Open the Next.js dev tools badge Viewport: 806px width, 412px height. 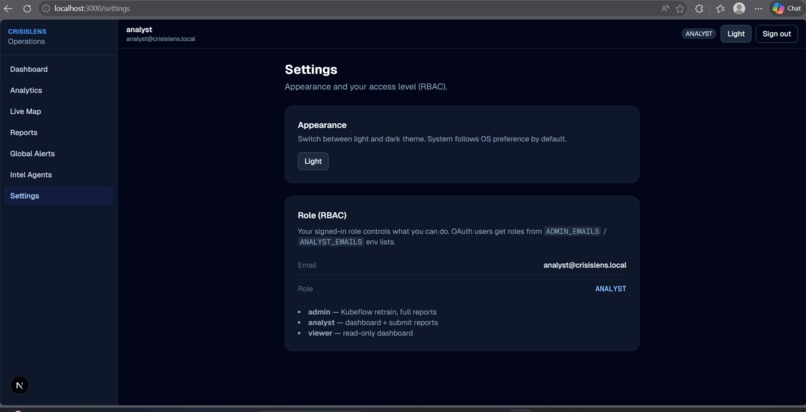[20, 385]
